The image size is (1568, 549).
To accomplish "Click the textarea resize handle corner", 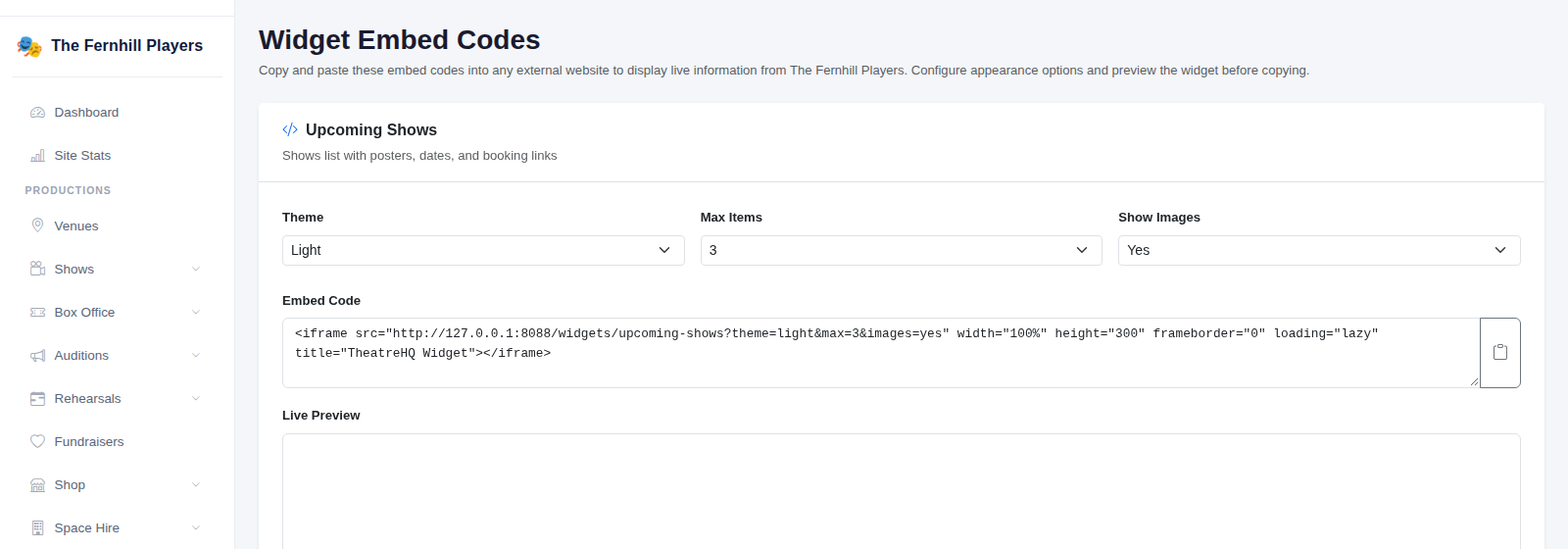I will point(1474,382).
